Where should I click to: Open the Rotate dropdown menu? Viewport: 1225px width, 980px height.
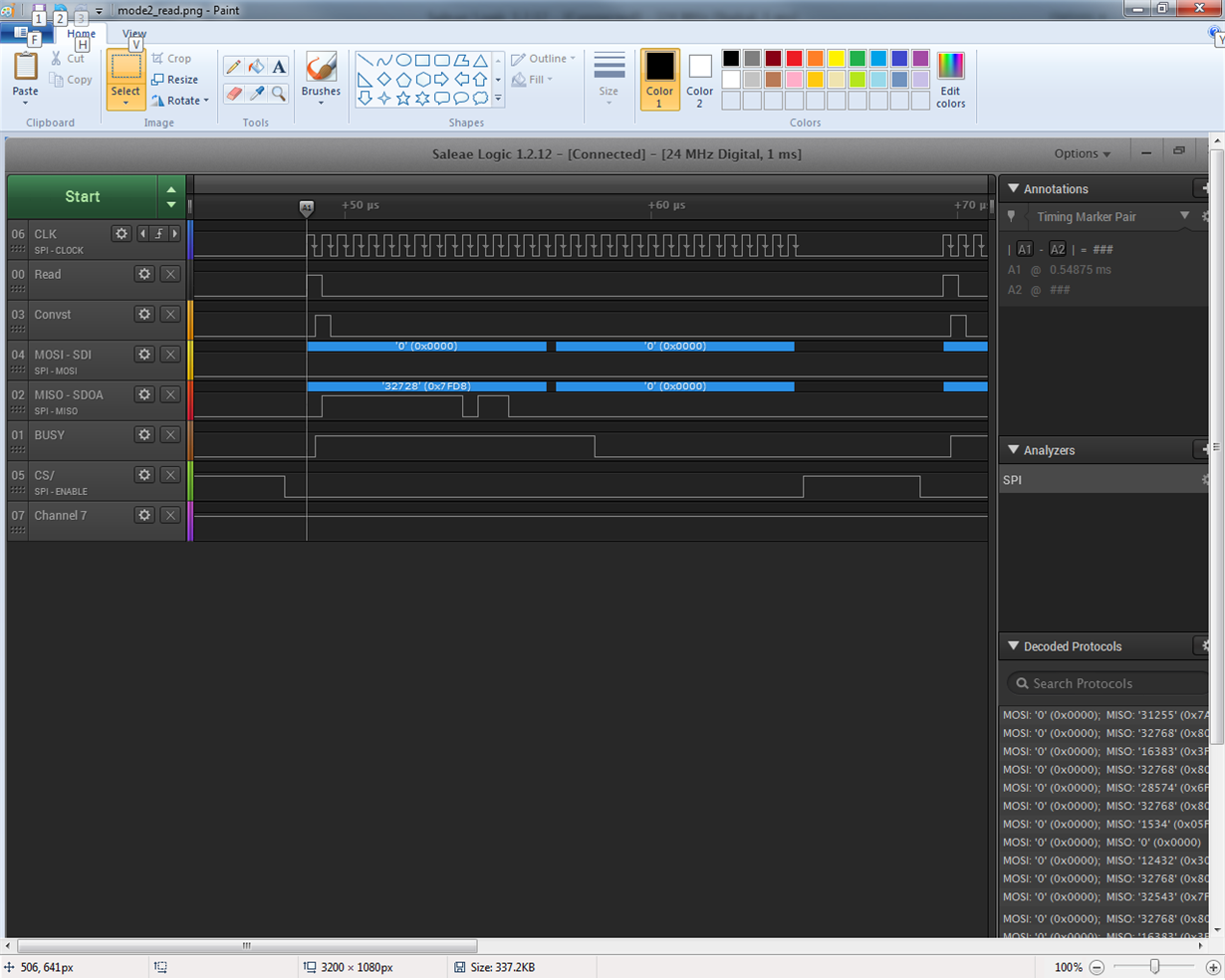(x=180, y=101)
